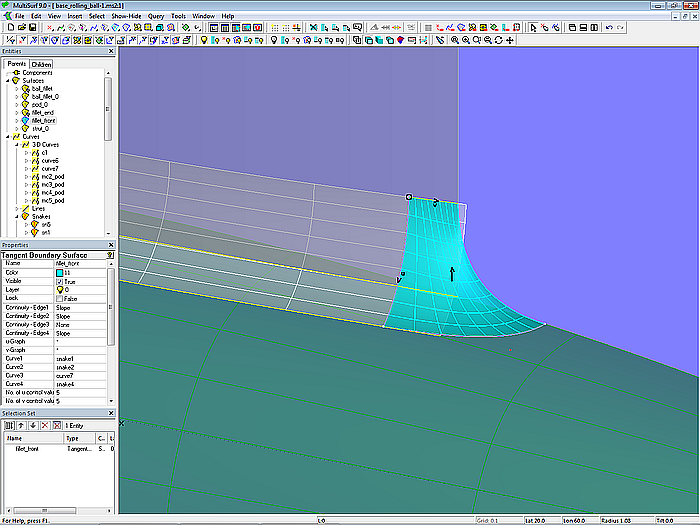Image resolution: width=700 pixels, height=525 pixels.
Task: Collapse the Surfaces tree node
Action: coord(9,80)
